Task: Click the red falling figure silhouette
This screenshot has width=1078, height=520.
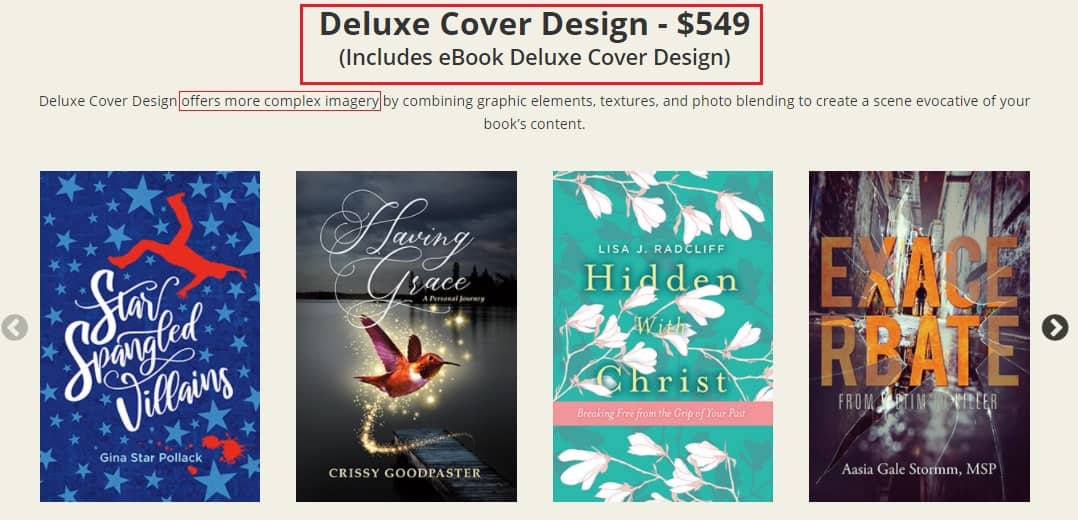Action: (x=177, y=245)
